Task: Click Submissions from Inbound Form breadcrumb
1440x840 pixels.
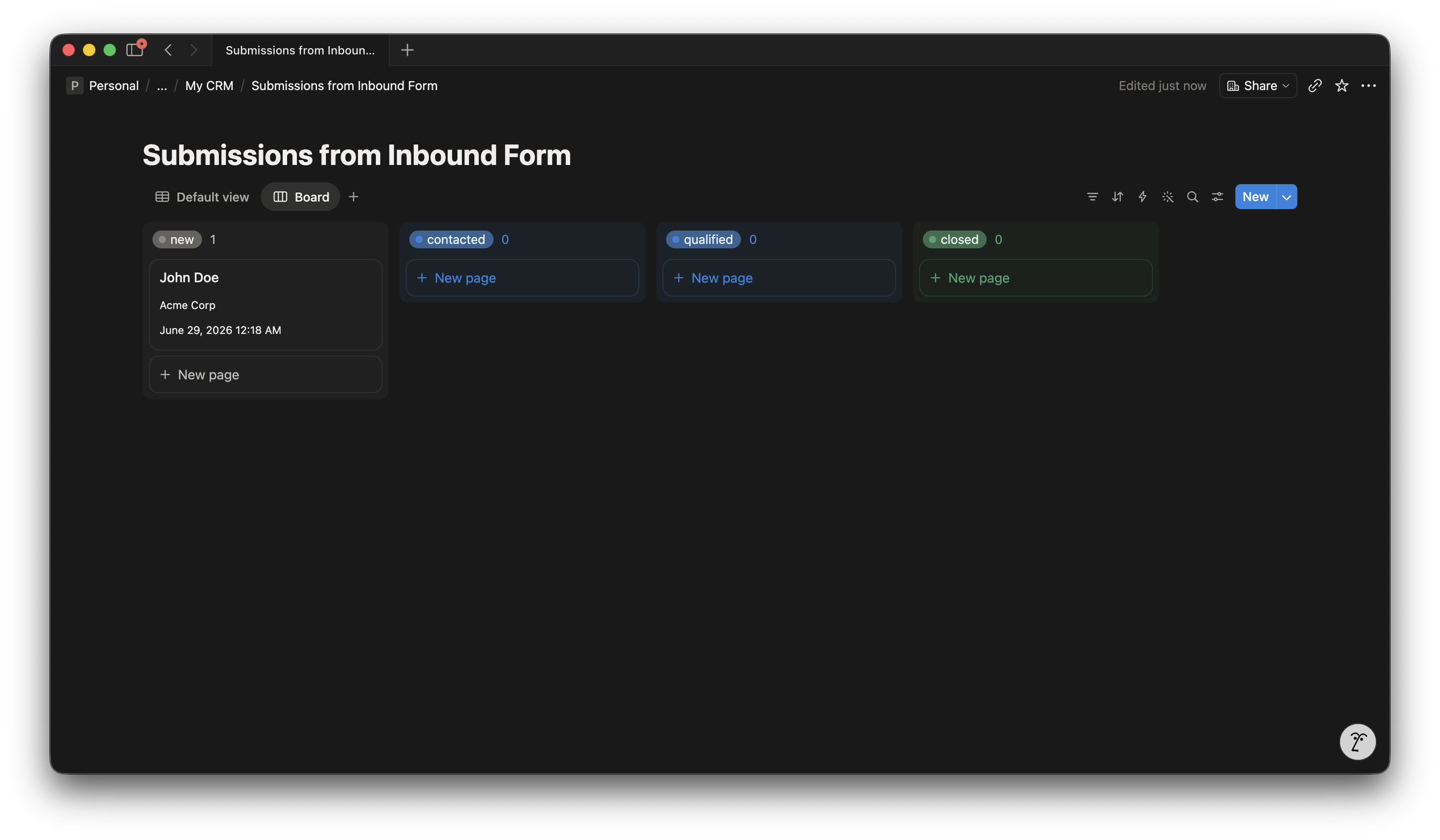Action: (x=345, y=86)
